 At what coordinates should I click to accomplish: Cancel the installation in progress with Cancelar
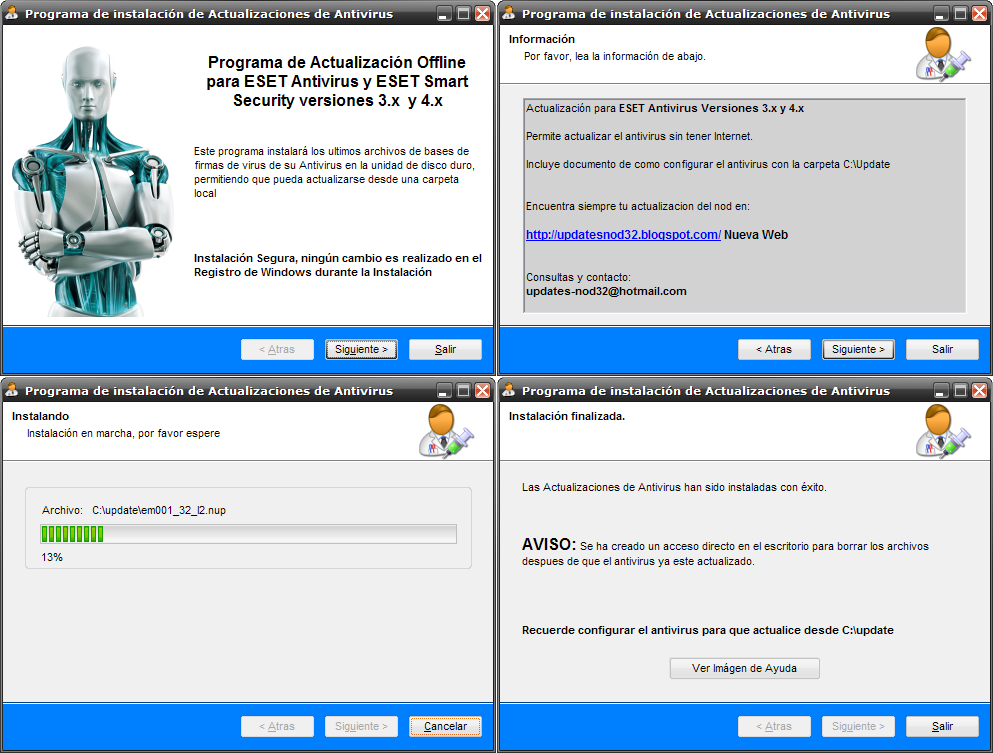tap(445, 726)
